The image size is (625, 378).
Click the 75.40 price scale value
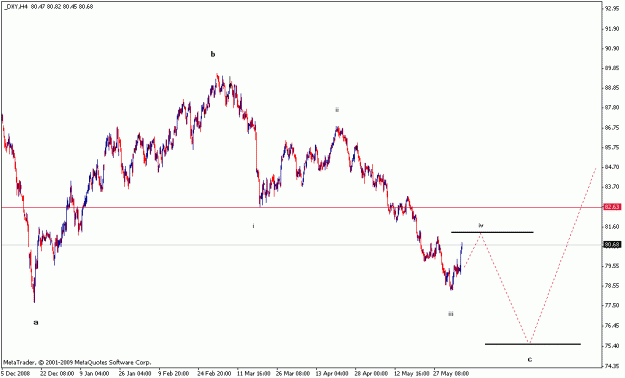[612, 345]
